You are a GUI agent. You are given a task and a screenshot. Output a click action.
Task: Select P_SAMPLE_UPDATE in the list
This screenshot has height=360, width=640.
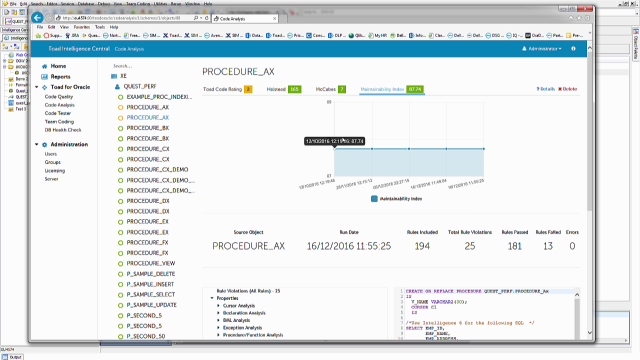(151, 305)
